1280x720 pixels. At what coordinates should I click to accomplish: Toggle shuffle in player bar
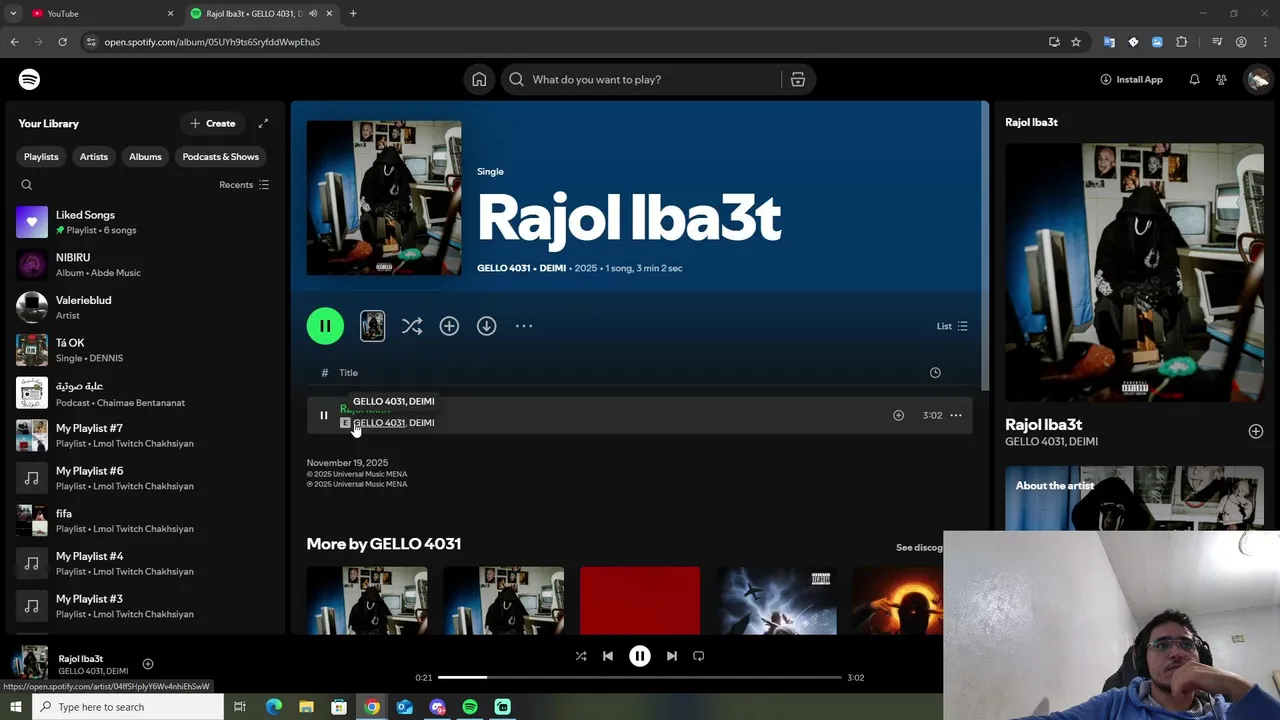click(x=581, y=656)
